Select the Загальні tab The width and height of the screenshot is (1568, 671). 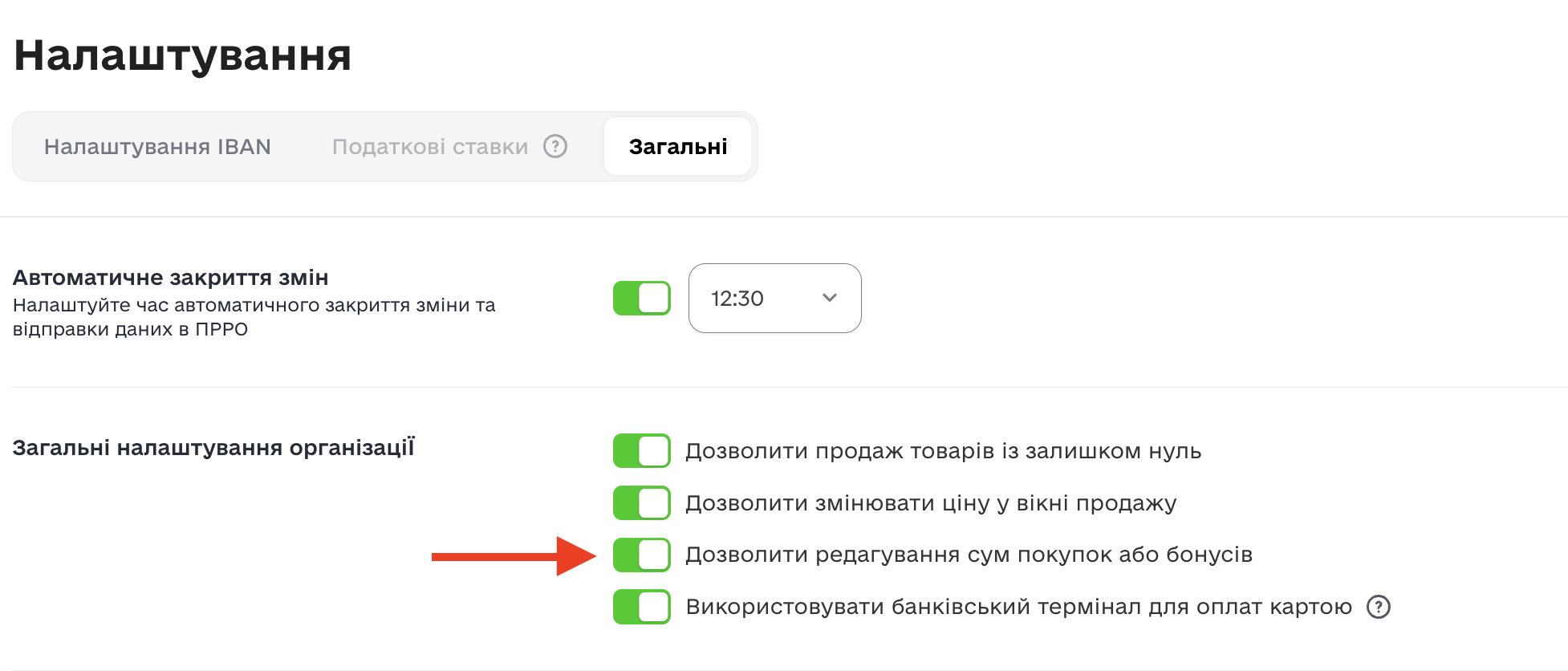coord(678,147)
